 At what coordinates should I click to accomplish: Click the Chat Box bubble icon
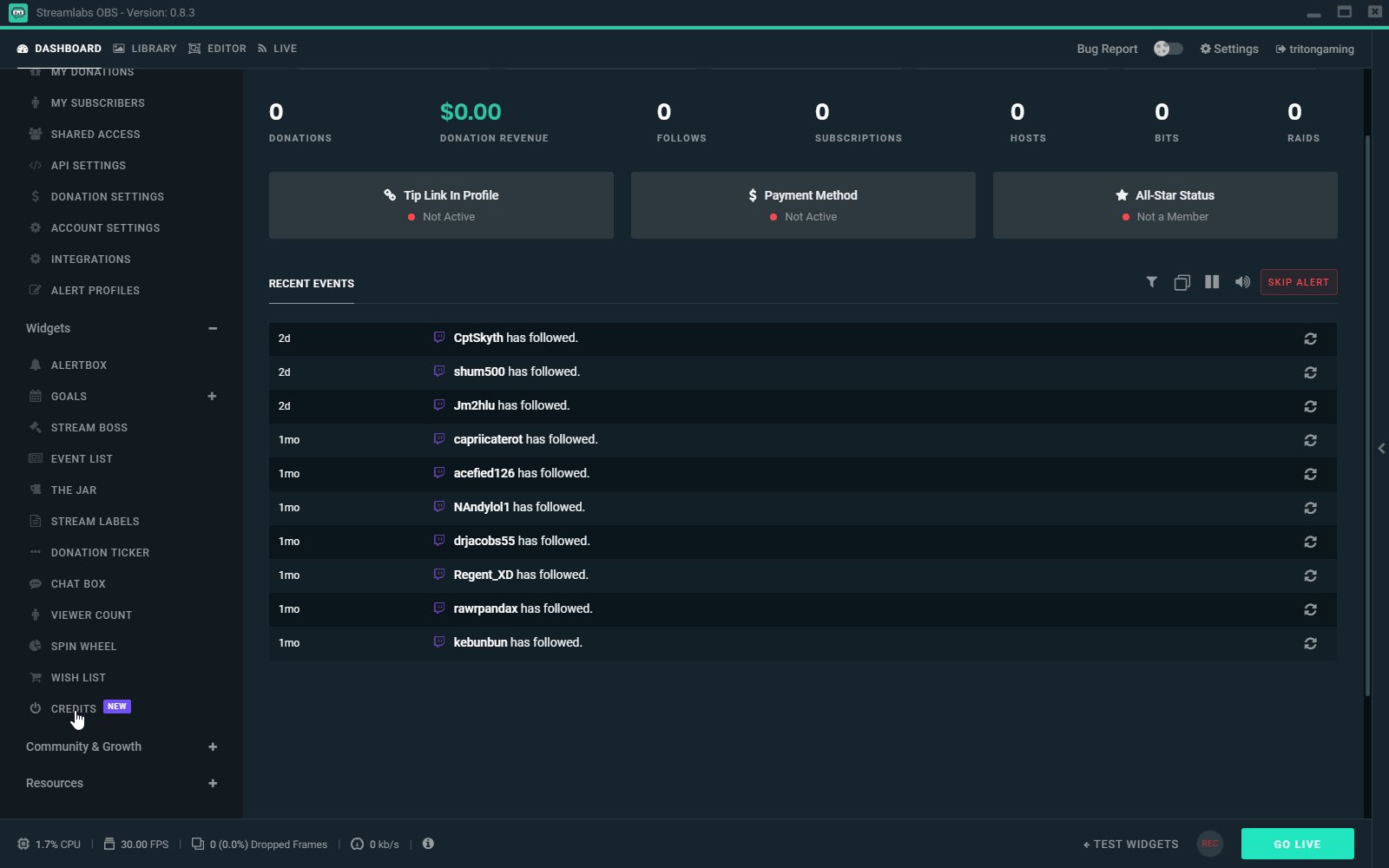click(x=35, y=583)
